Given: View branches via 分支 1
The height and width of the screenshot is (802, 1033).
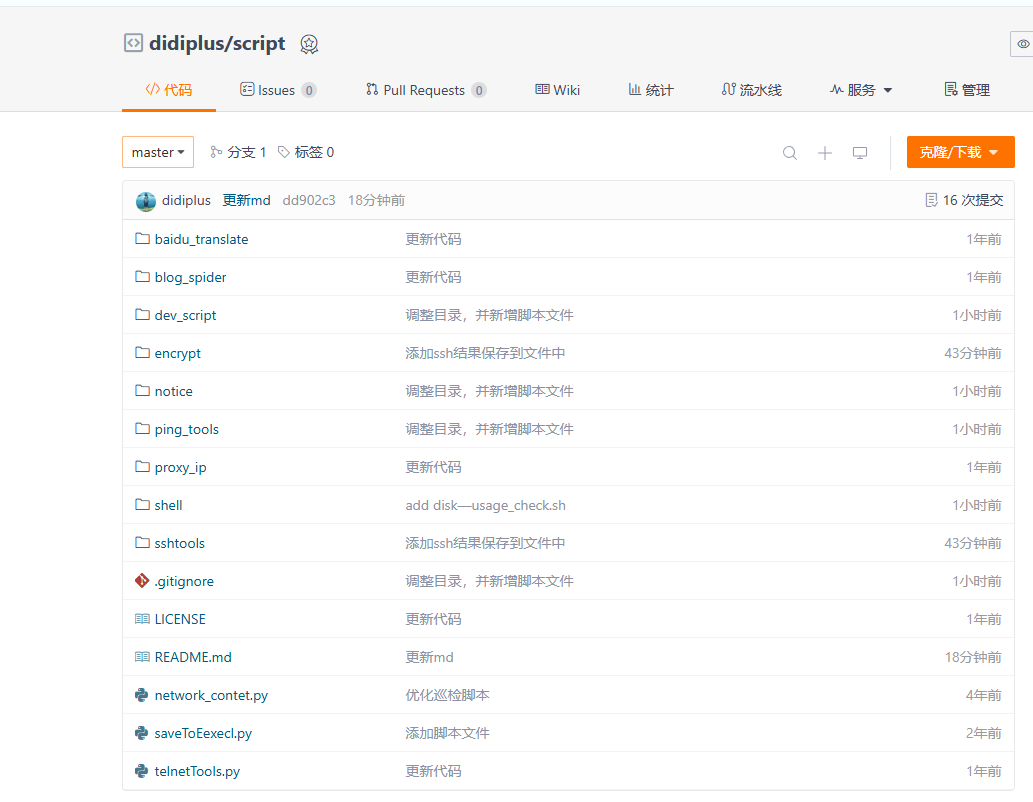Looking at the screenshot, I should 238,152.
